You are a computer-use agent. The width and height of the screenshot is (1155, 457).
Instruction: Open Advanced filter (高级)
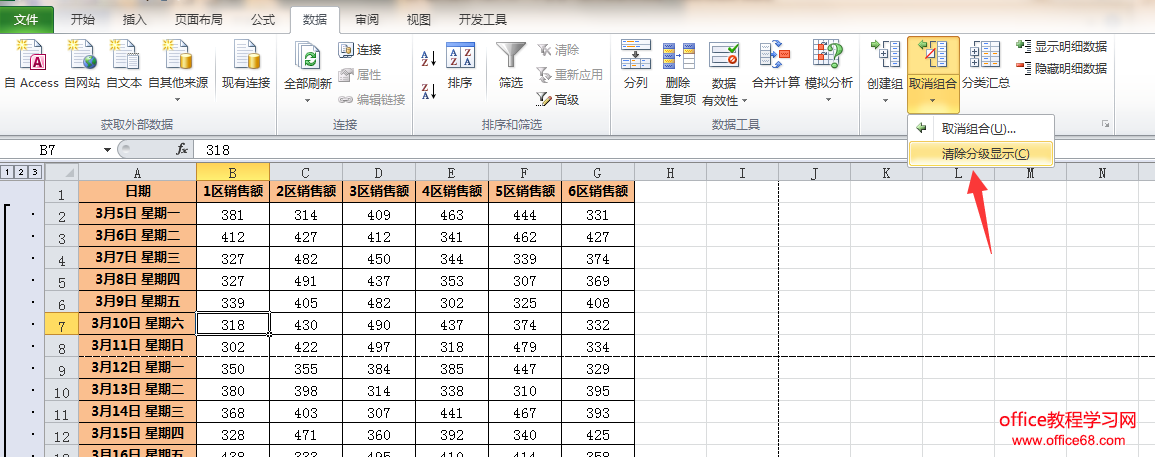click(558, 100)
